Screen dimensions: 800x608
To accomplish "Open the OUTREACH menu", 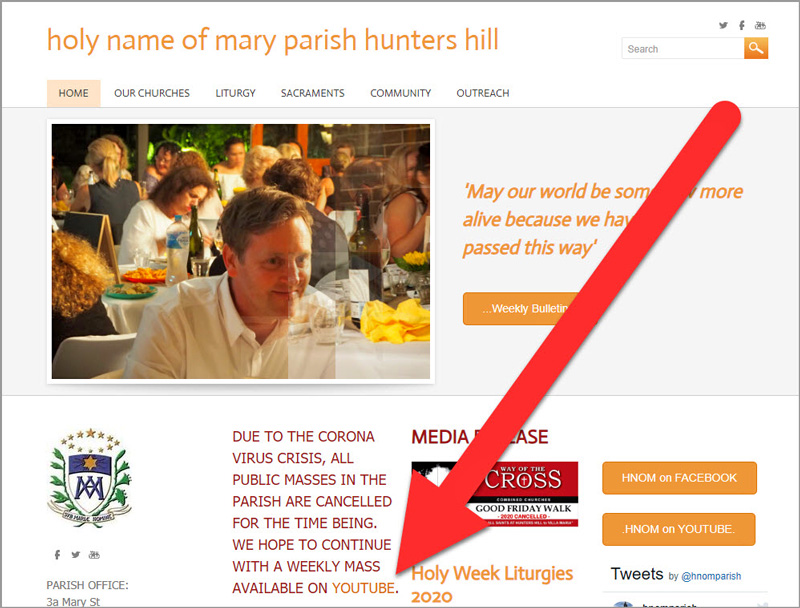I will (x=483, y=93).
